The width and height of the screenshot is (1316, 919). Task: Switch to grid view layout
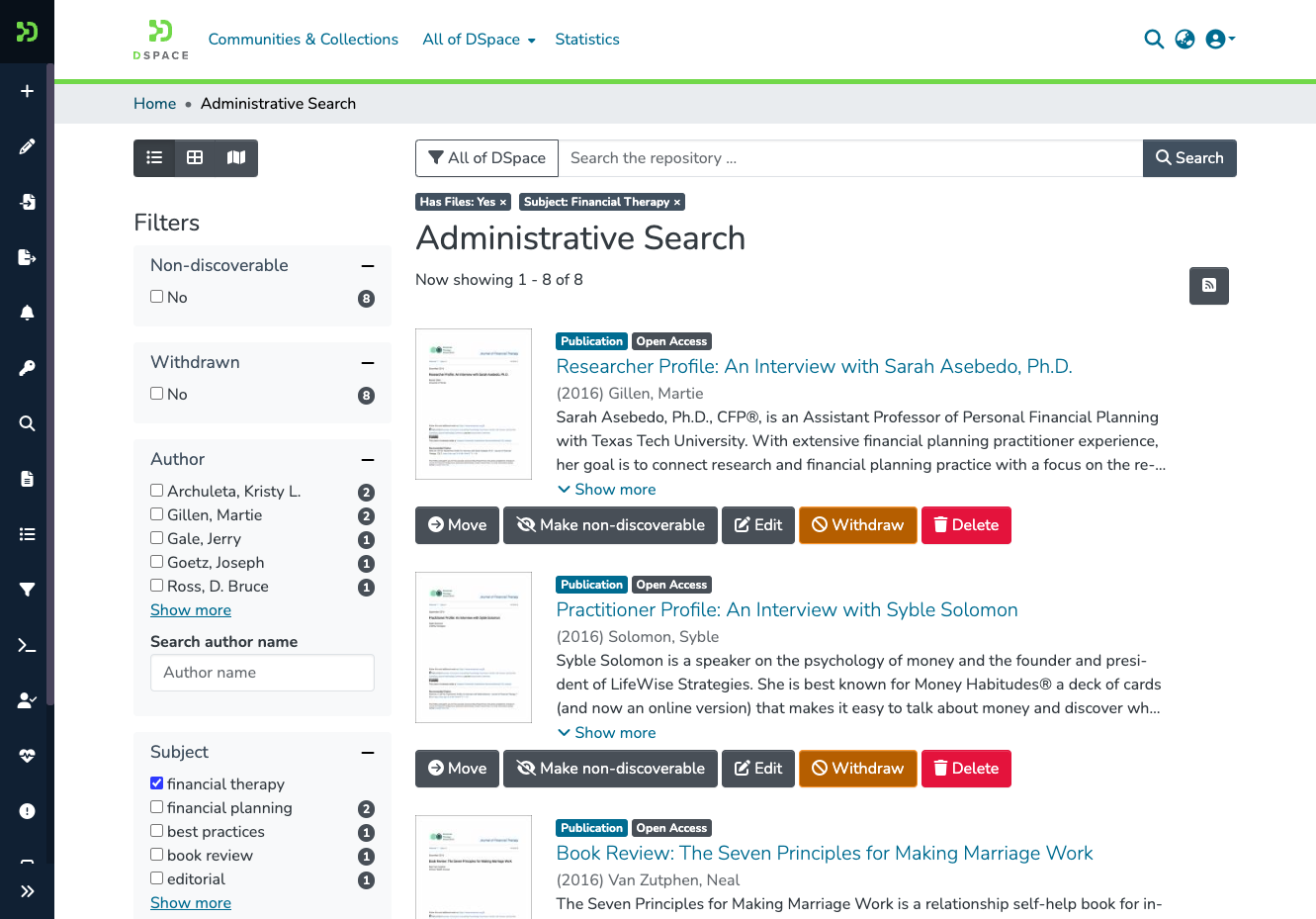tap(195, 158)
